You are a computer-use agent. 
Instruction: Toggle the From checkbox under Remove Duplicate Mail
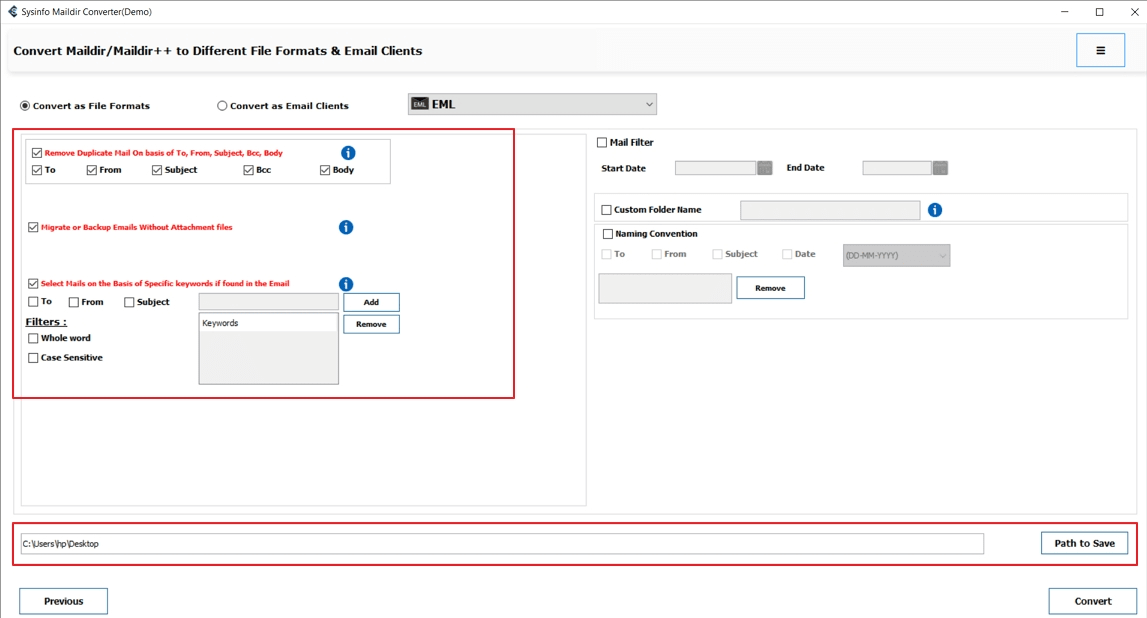point(91,170)
